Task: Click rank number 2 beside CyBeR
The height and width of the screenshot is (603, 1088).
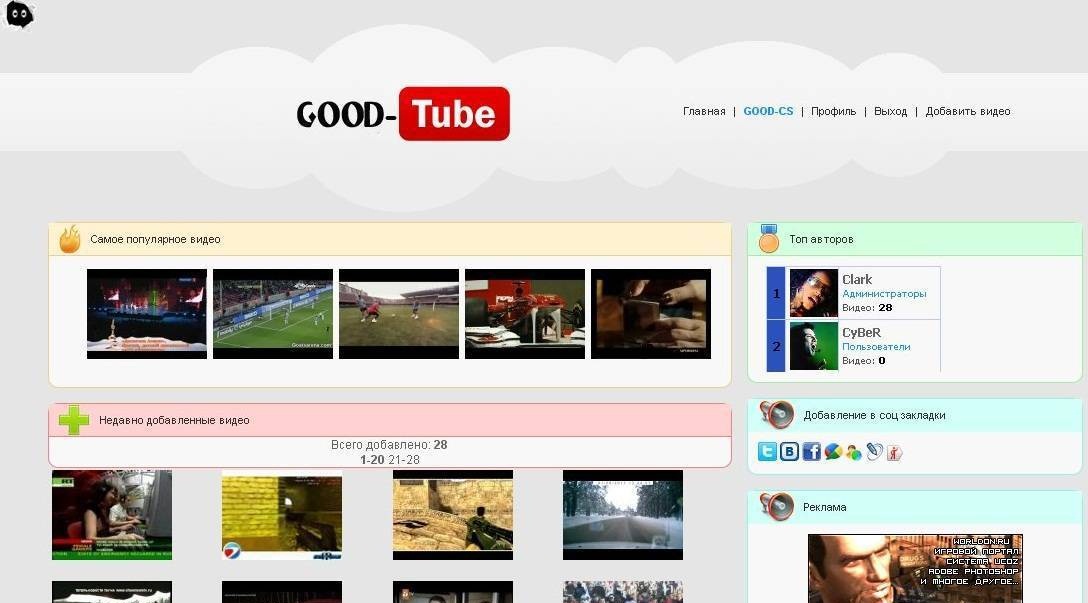Action: click(x=776, y=346)
